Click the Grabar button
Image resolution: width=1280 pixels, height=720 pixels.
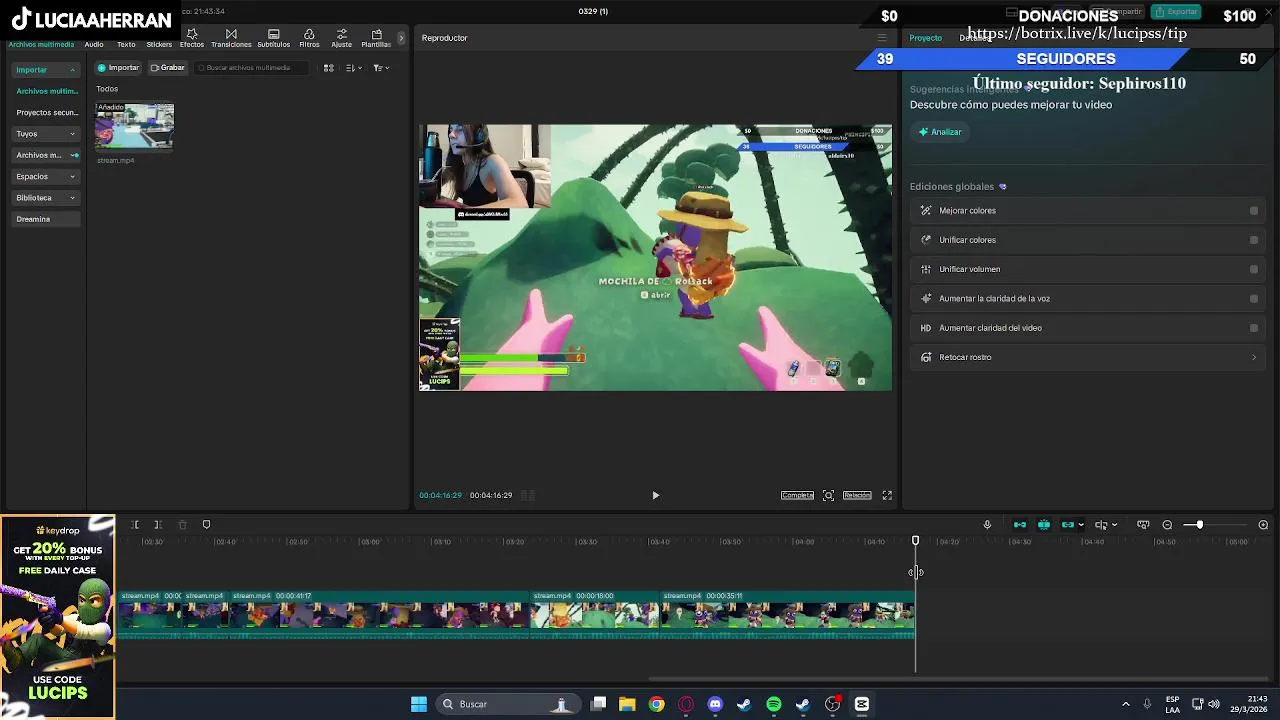click(168, 68)
